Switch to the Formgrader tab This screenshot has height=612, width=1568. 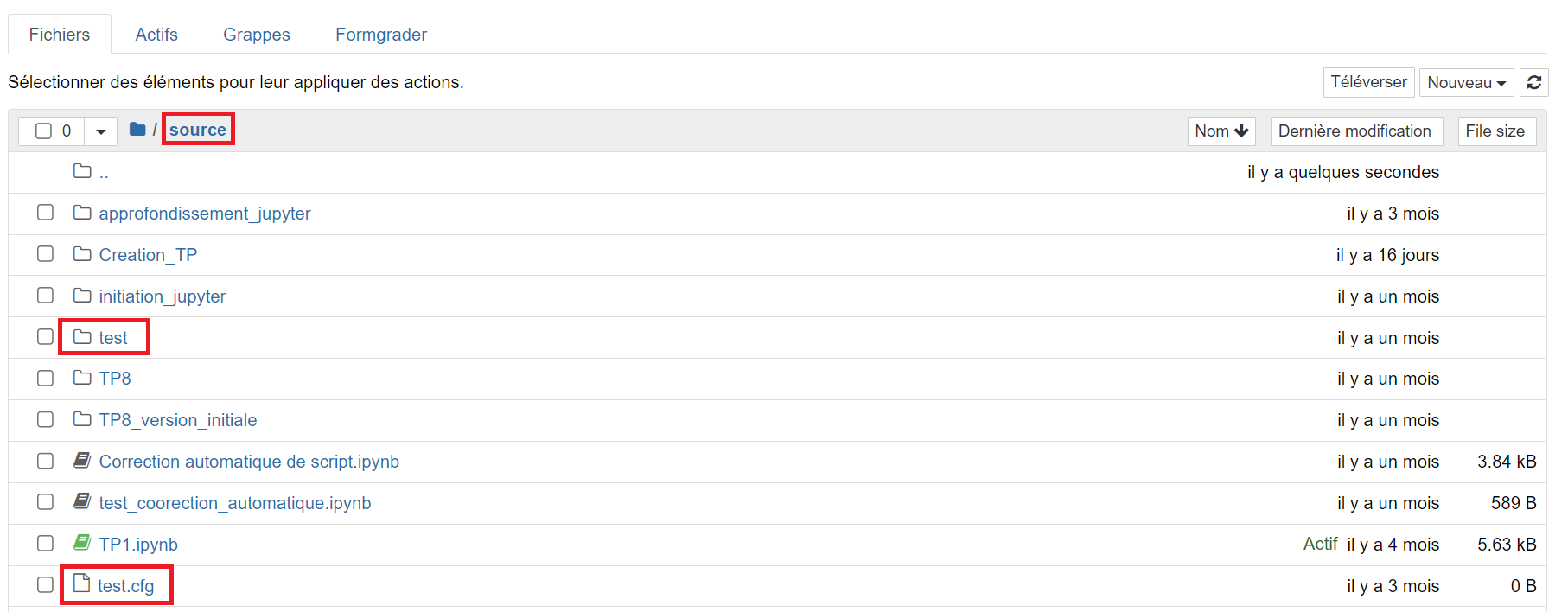tap(380, 34)
